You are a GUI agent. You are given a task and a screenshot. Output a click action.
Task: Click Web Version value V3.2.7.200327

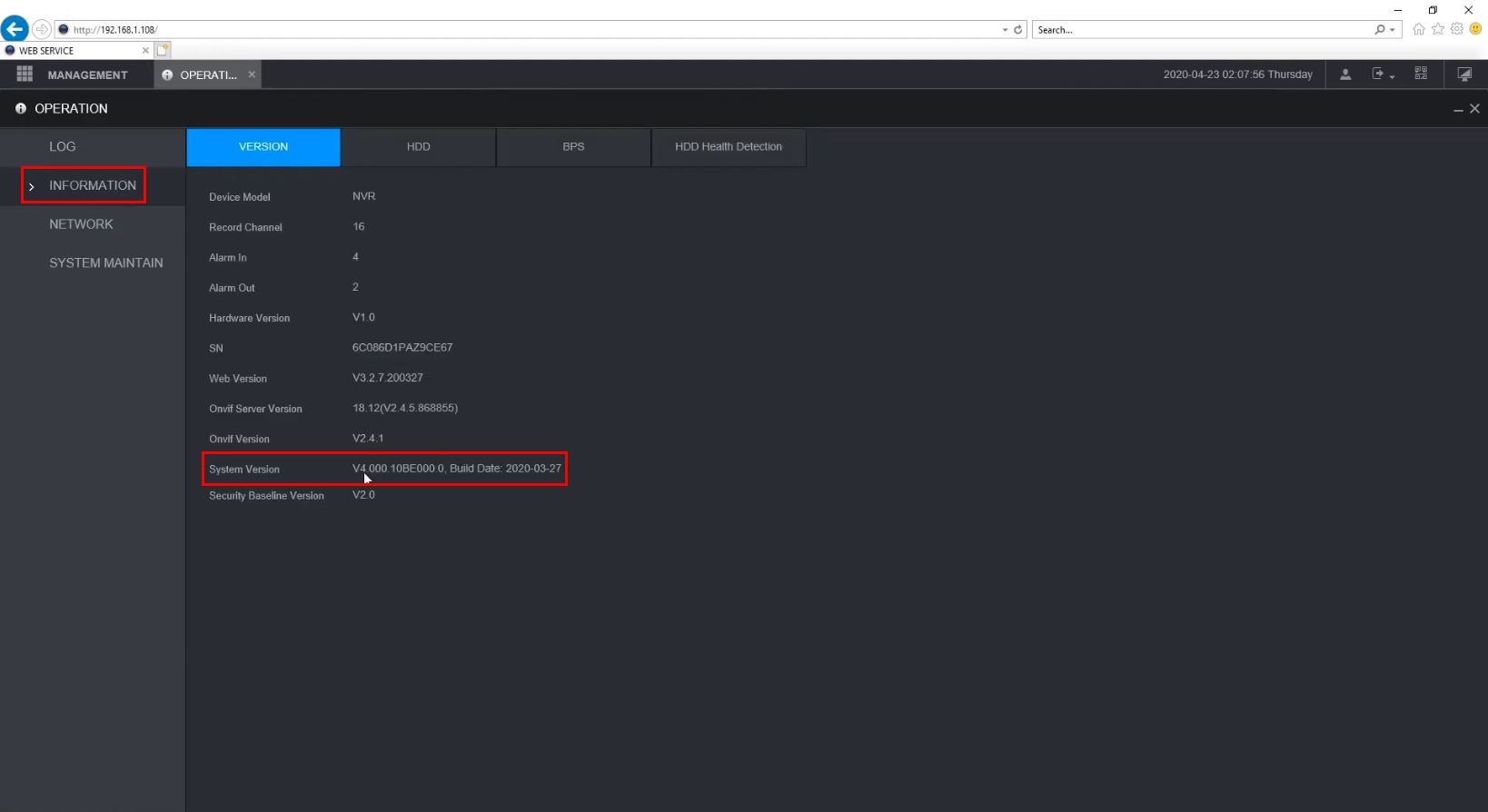click(x=388, y=378)
